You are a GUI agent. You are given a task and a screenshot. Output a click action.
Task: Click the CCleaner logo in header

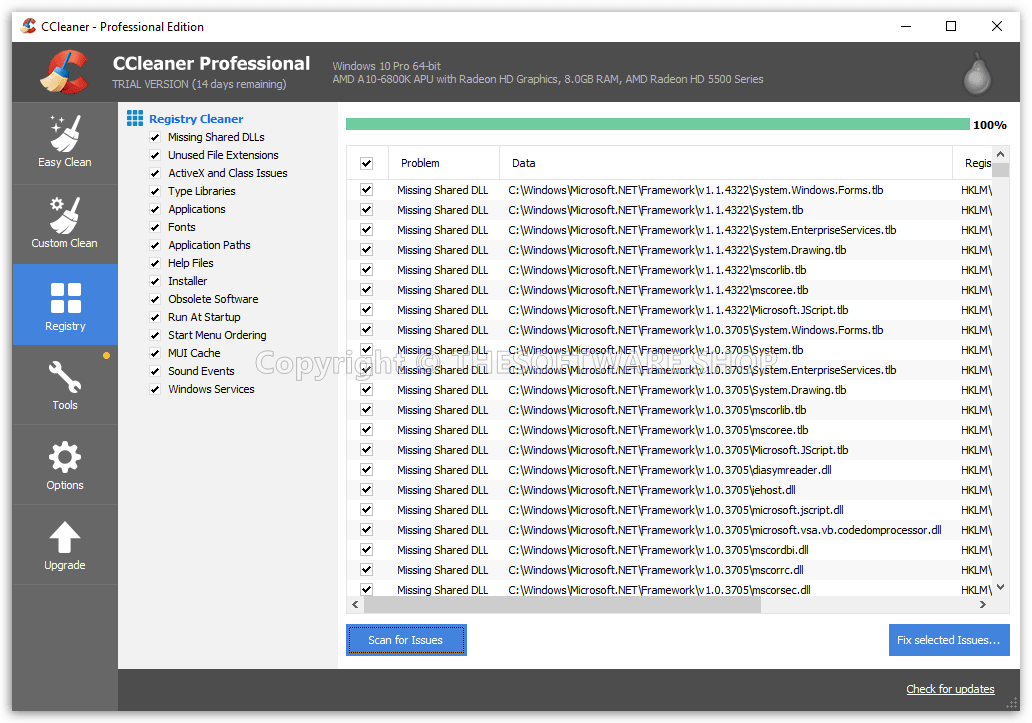[x=64, y=72]
